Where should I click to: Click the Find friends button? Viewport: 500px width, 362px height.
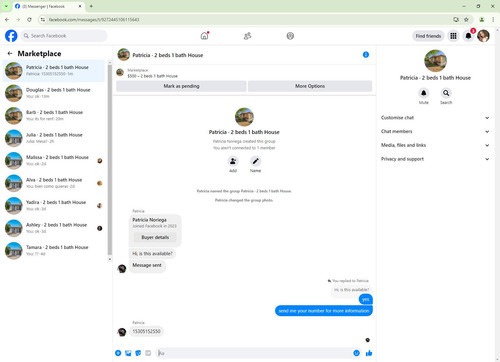428,36
